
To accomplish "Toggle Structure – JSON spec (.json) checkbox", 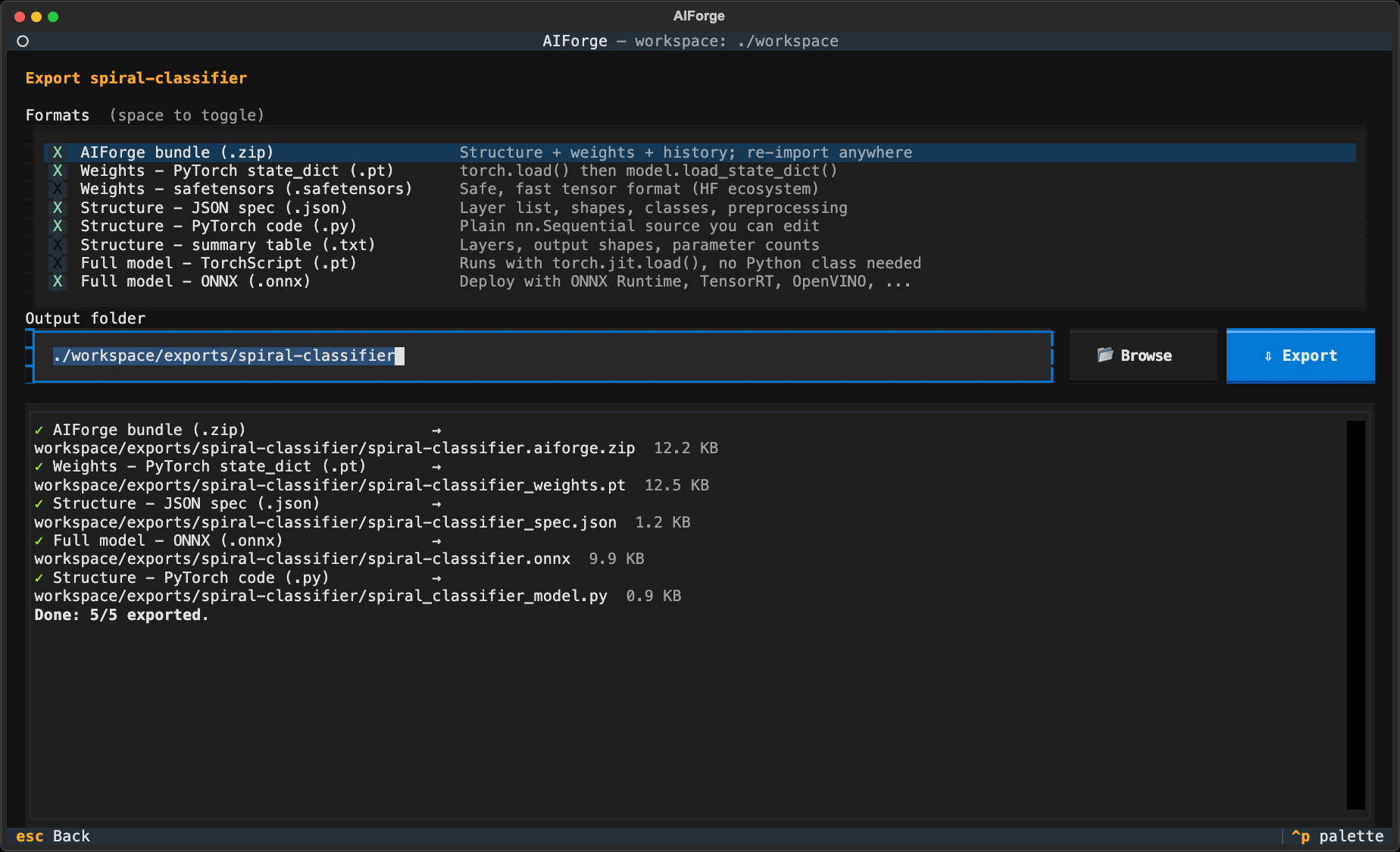I will pyautogui.click(x=58, y=208).
